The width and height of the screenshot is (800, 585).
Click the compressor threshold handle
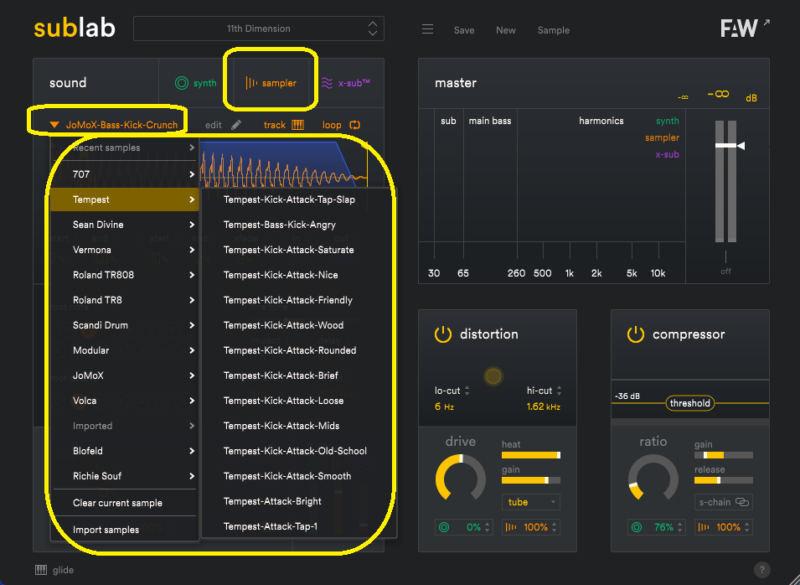(x=690, y=403)
